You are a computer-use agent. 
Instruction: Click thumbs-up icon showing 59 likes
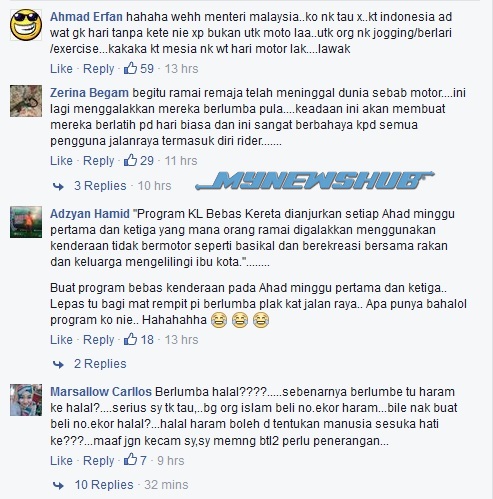(x=130, y=68)
